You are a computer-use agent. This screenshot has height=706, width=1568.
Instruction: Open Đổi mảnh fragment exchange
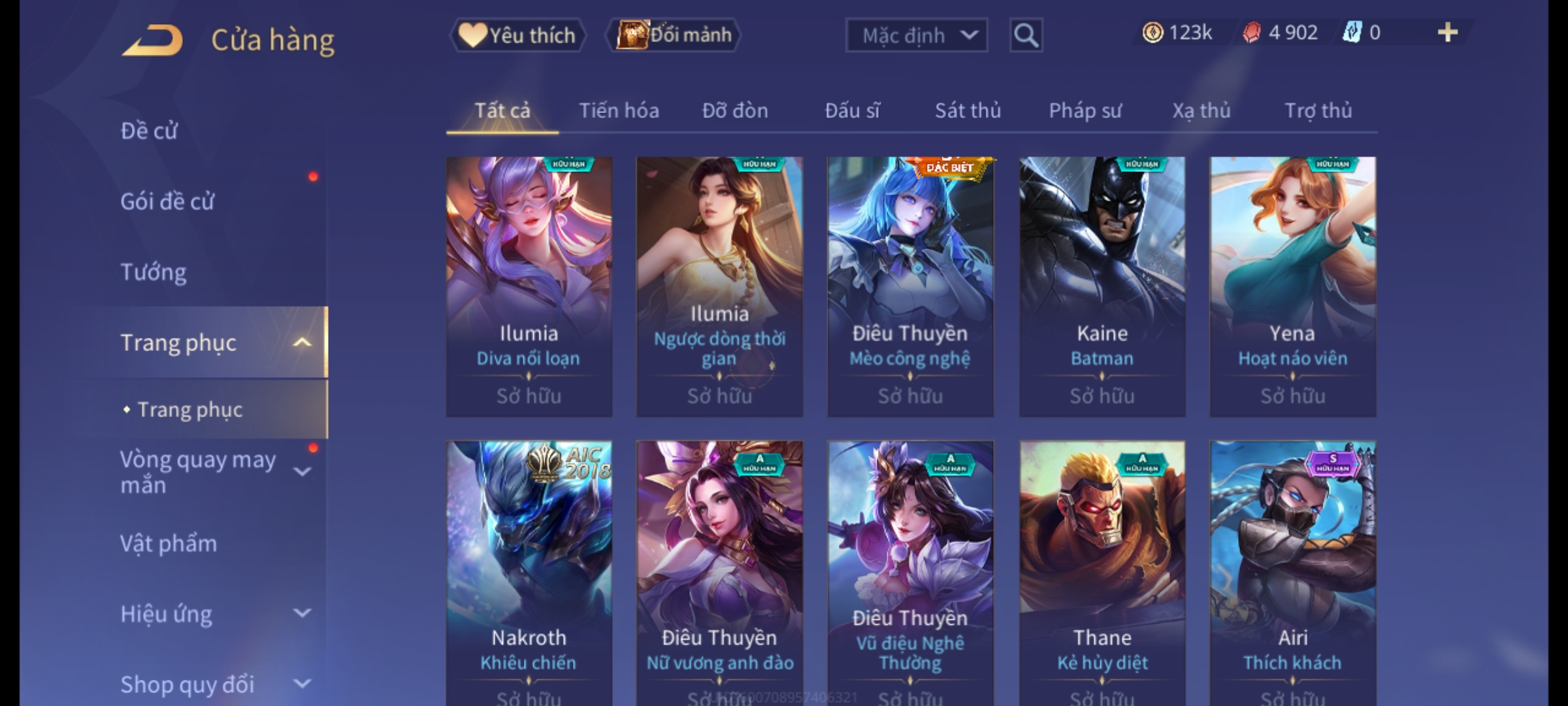(674, 35)
